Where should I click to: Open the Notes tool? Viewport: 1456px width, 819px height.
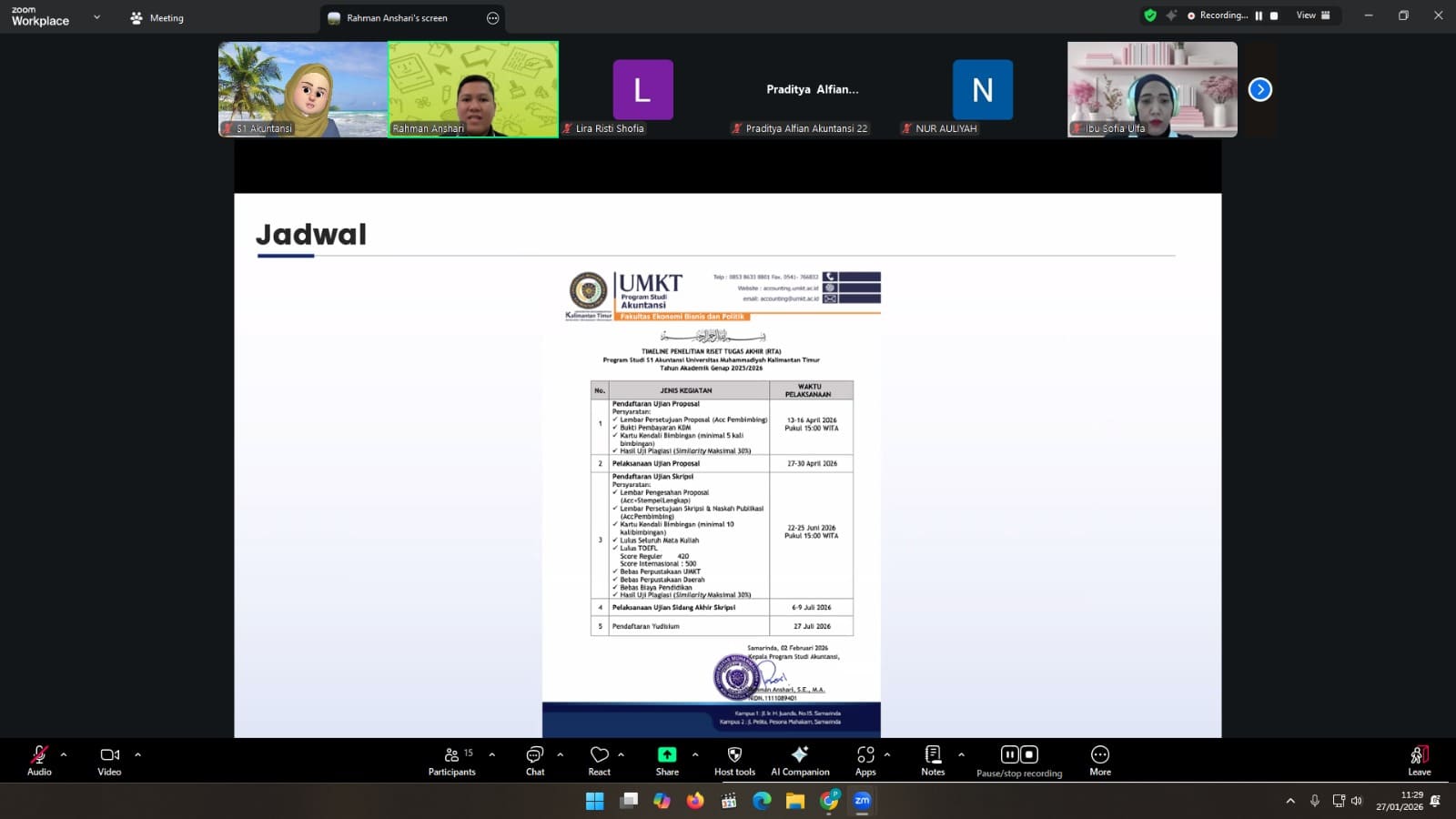click(933, 760)
